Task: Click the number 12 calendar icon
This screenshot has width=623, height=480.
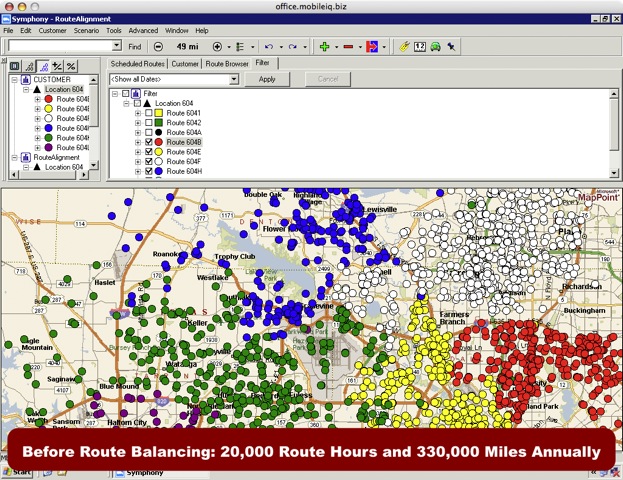Action: coord(420,47)
